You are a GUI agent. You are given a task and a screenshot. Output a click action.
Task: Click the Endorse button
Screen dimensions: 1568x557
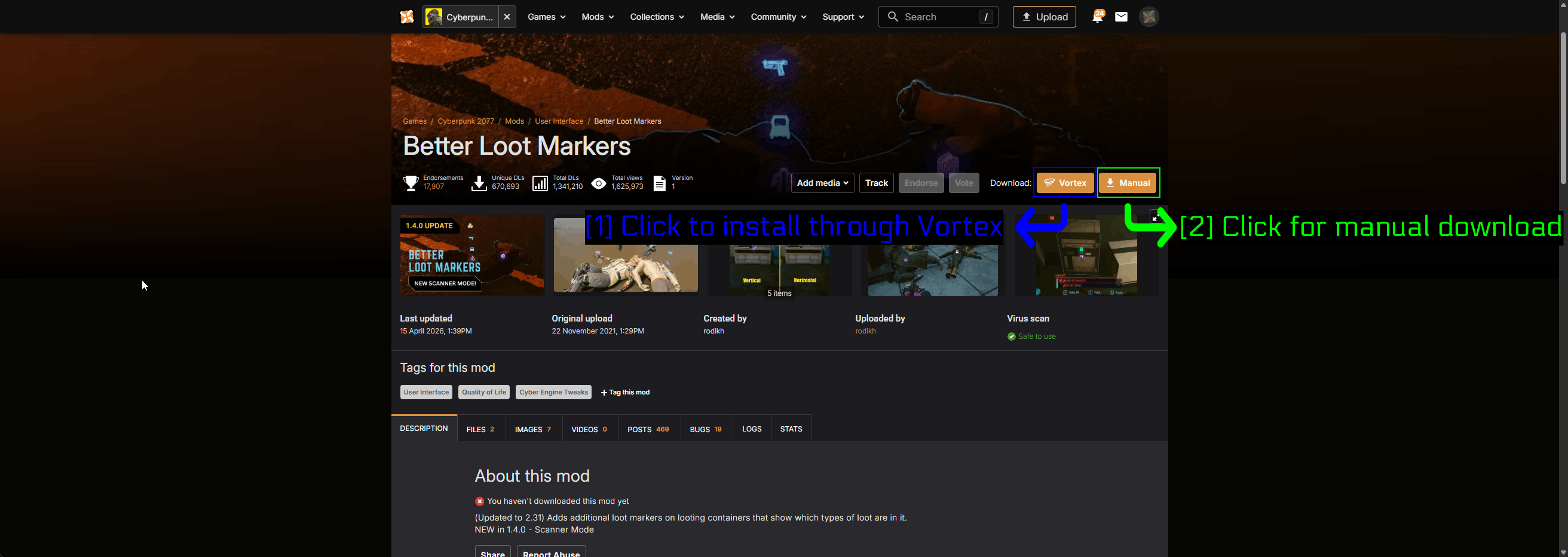921,183
